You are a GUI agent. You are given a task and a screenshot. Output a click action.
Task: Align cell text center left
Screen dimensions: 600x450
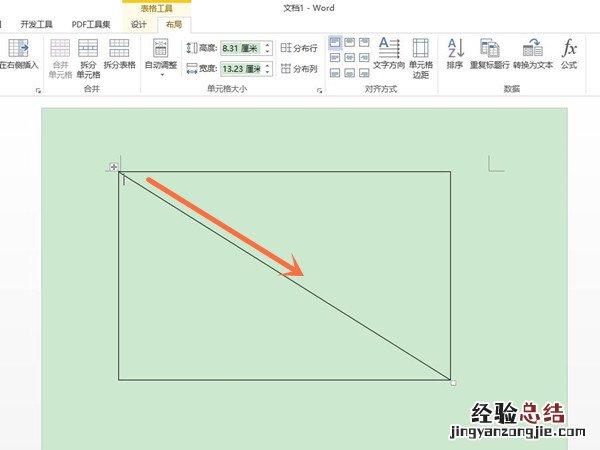tap(335, 58)
